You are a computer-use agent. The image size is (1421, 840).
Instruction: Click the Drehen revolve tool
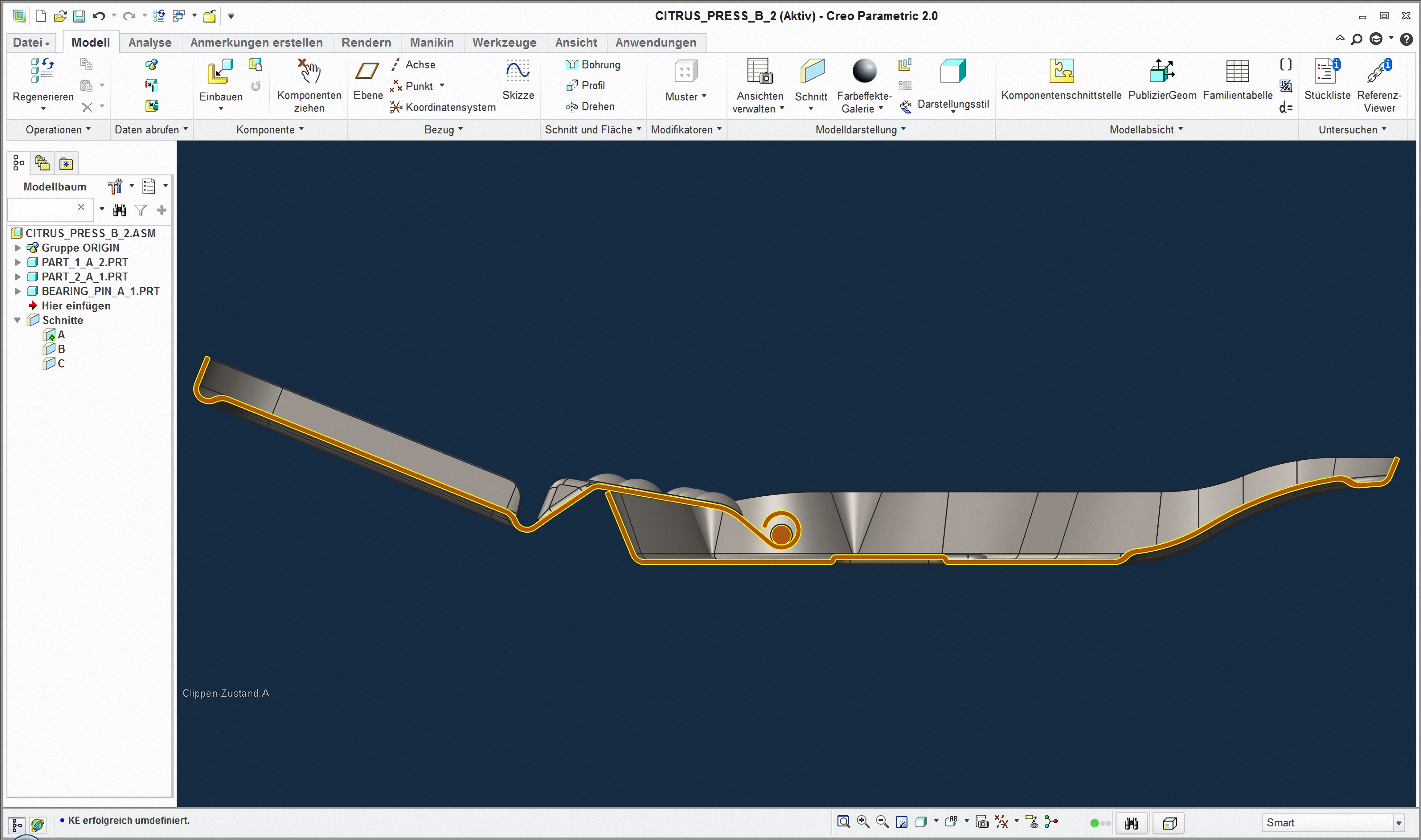(590, 106)
